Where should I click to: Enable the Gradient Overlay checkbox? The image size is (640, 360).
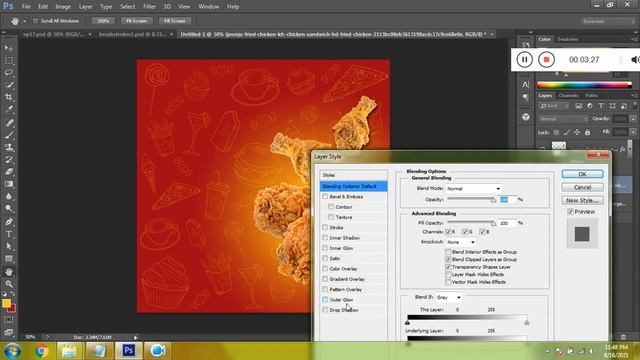coord(325,279)
